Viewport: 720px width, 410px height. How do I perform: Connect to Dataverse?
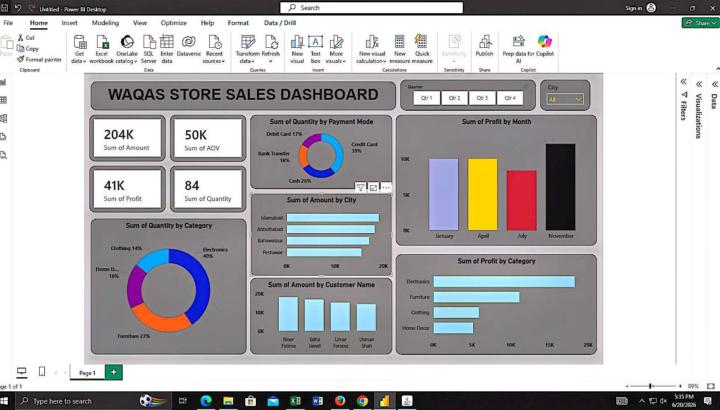[188, 46]
